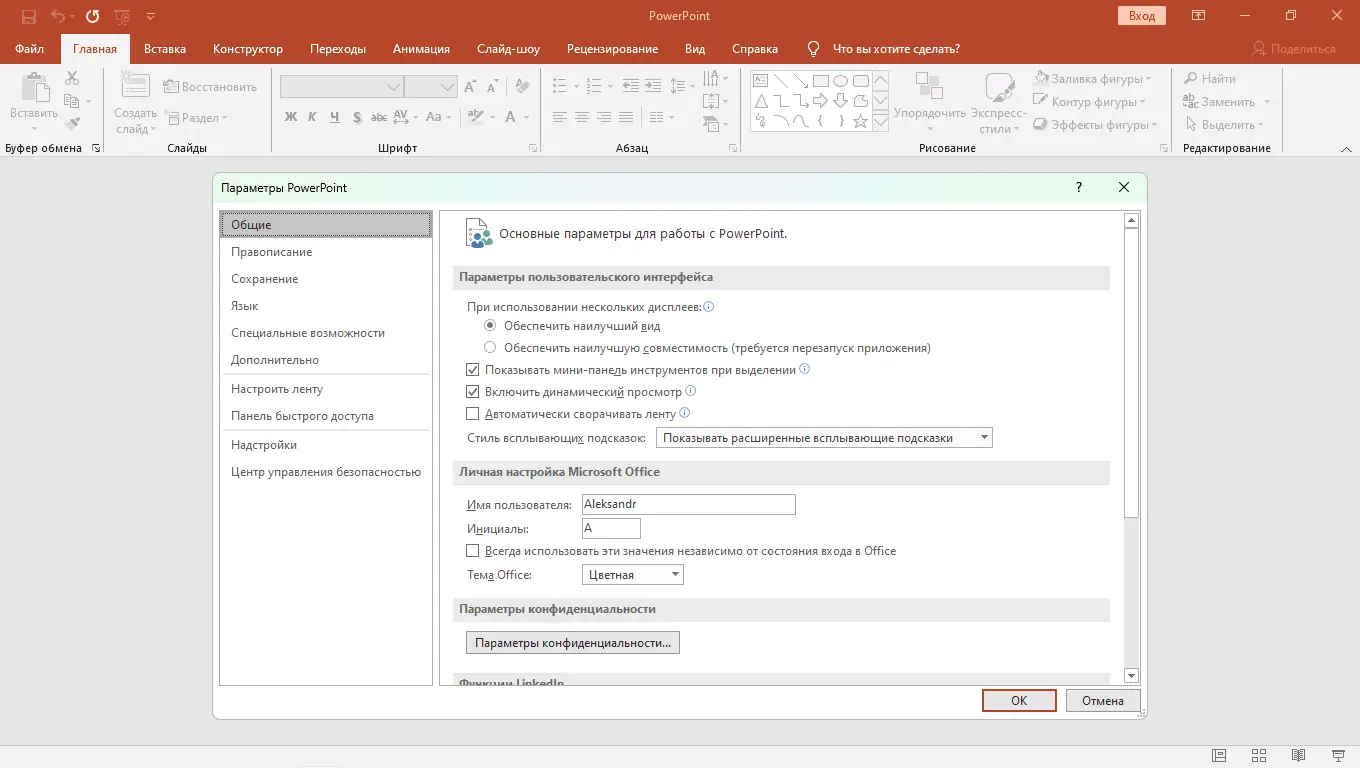Viewport: 1360px width, 768px height.
Task: Click the 'Поделиться' share button
Action: [1294, 49]
